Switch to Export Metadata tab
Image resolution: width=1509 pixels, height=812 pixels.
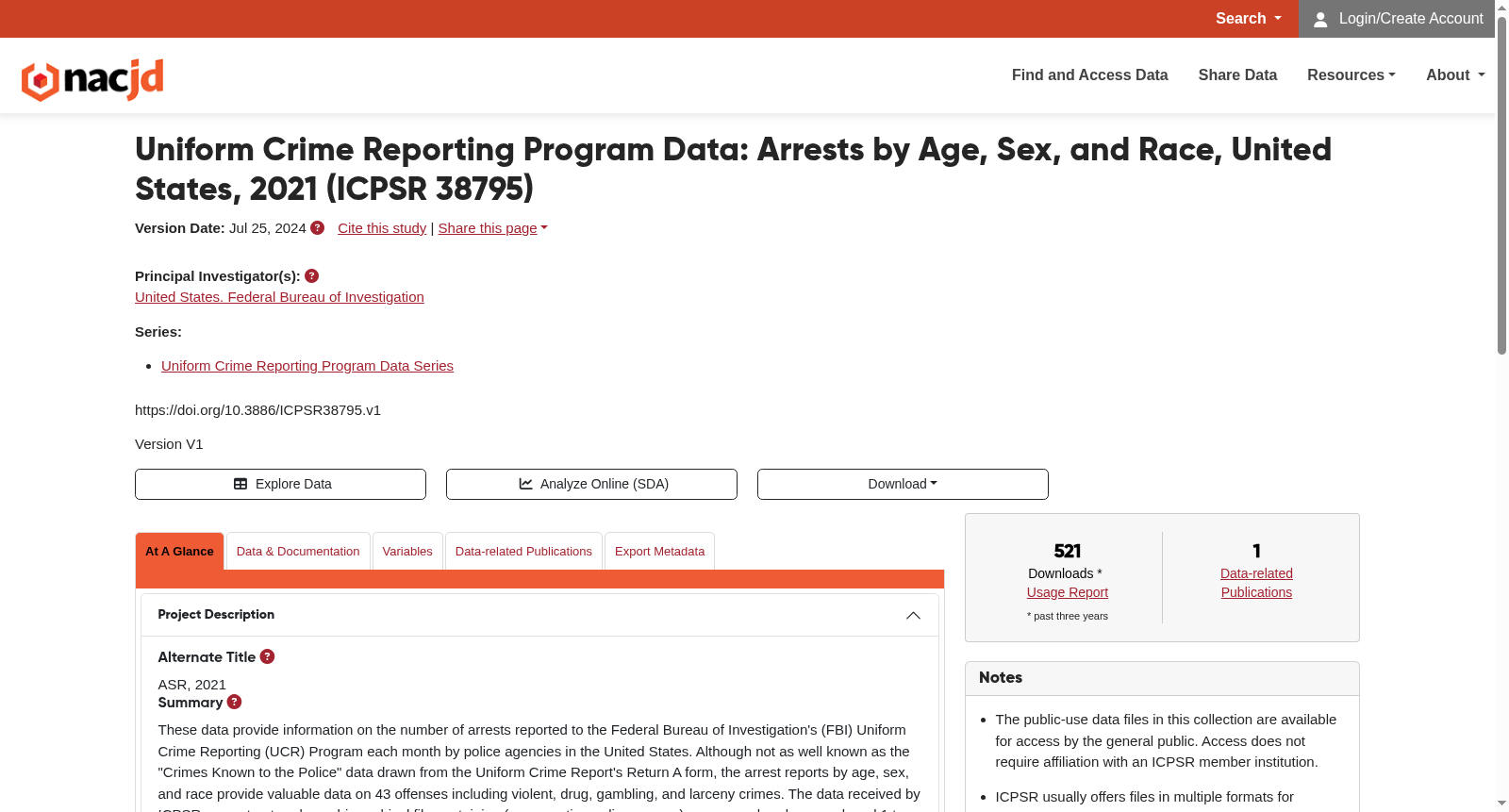[659, 552]
